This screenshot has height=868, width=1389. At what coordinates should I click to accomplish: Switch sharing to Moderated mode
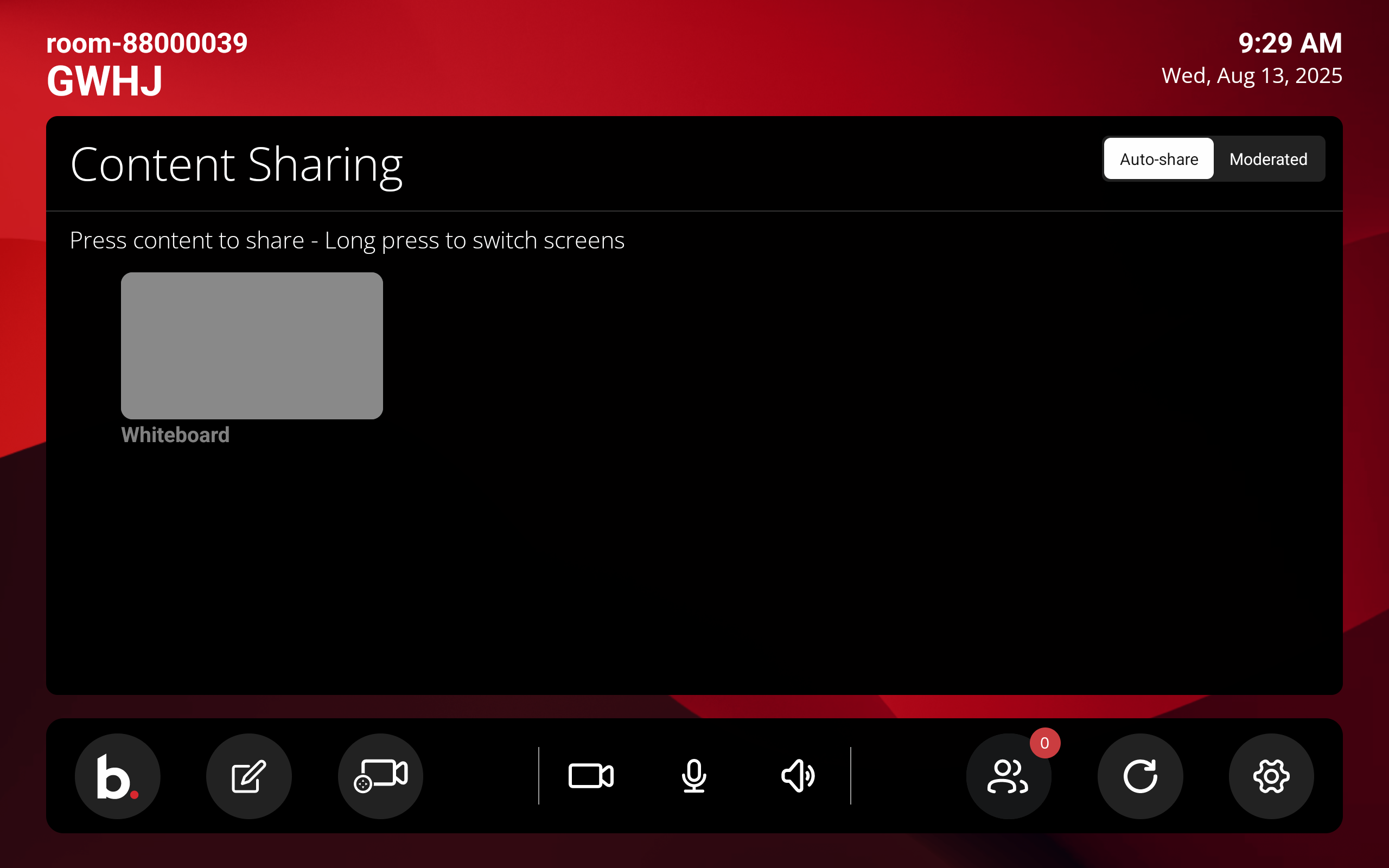1268,159
